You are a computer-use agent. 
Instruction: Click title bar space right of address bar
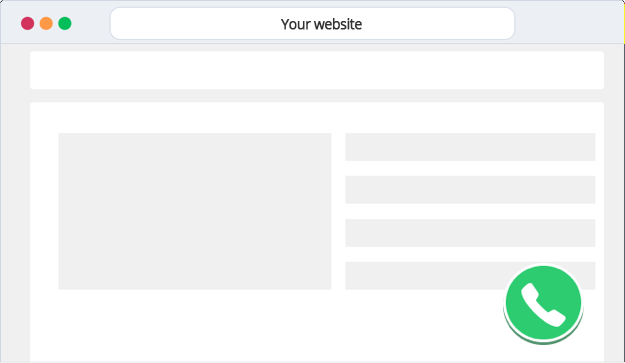(569, 24)
